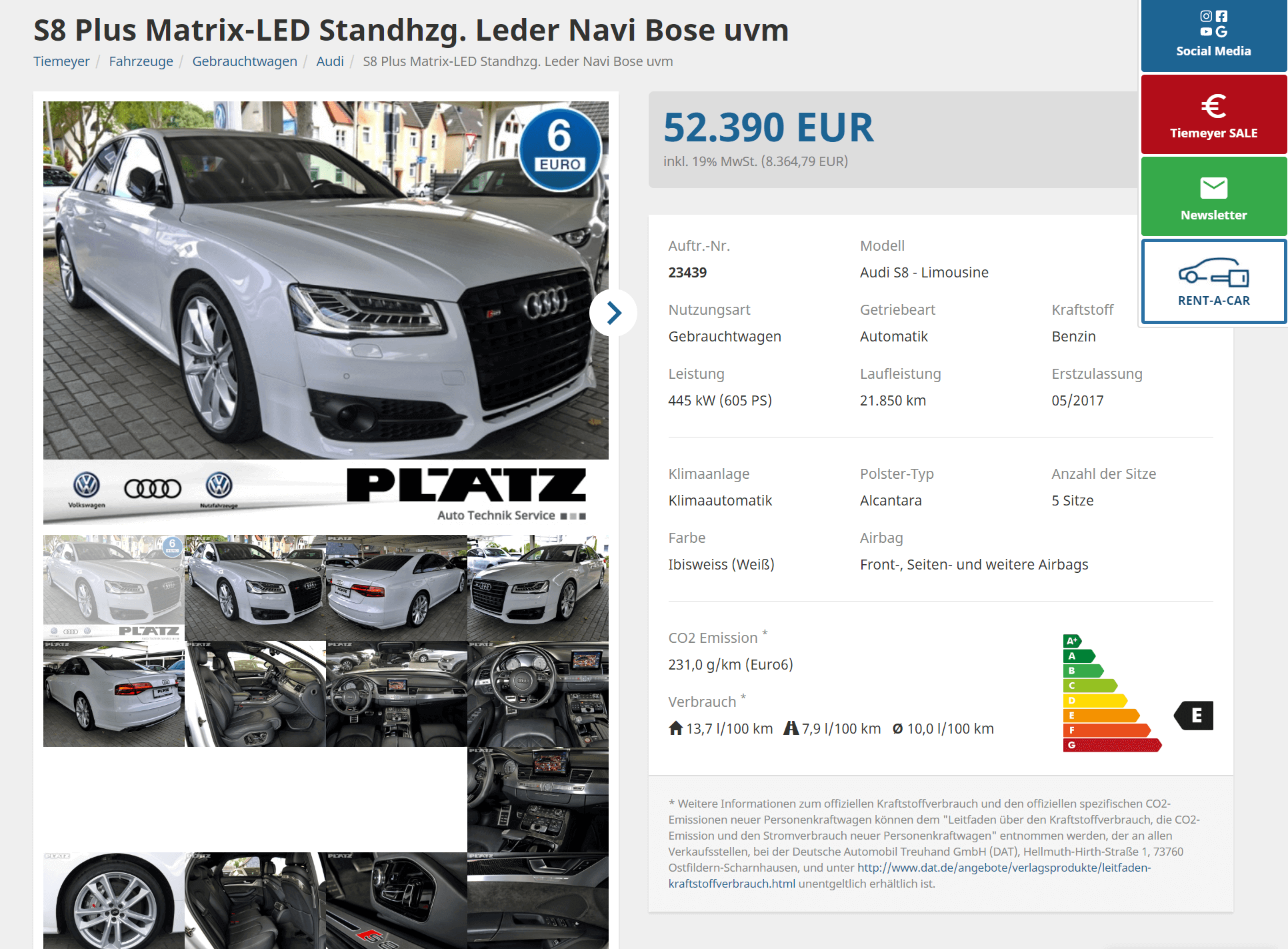This screenshot has height=949, width=1288.
Task: Select thumbnail of dashboard wide view
Action: 397,694
